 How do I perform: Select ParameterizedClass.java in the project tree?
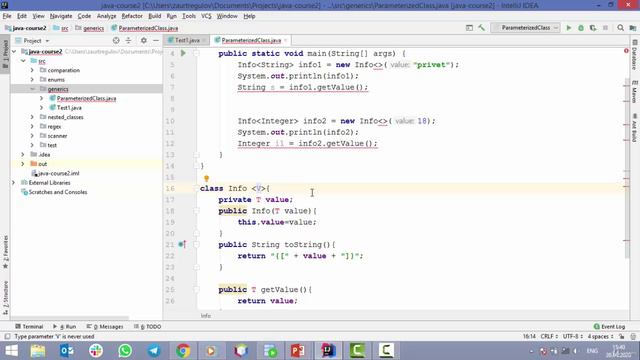tap(86, 98)
